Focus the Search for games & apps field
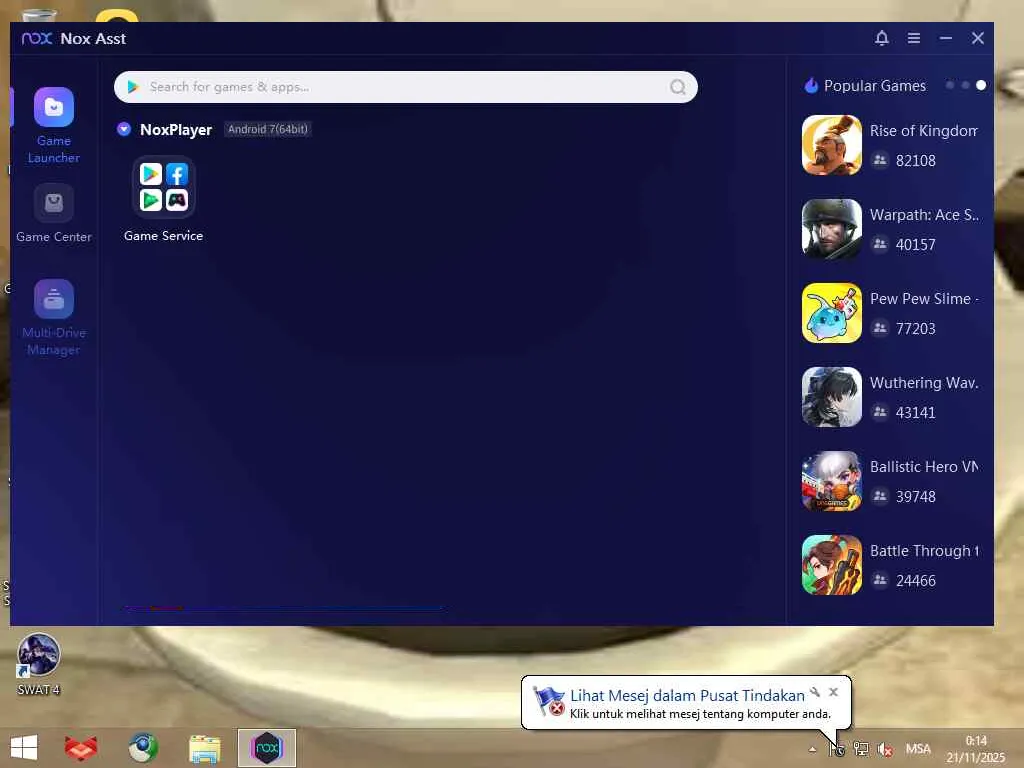The width and height of the screenshot is (1024, 768). [x=406, y=87]
